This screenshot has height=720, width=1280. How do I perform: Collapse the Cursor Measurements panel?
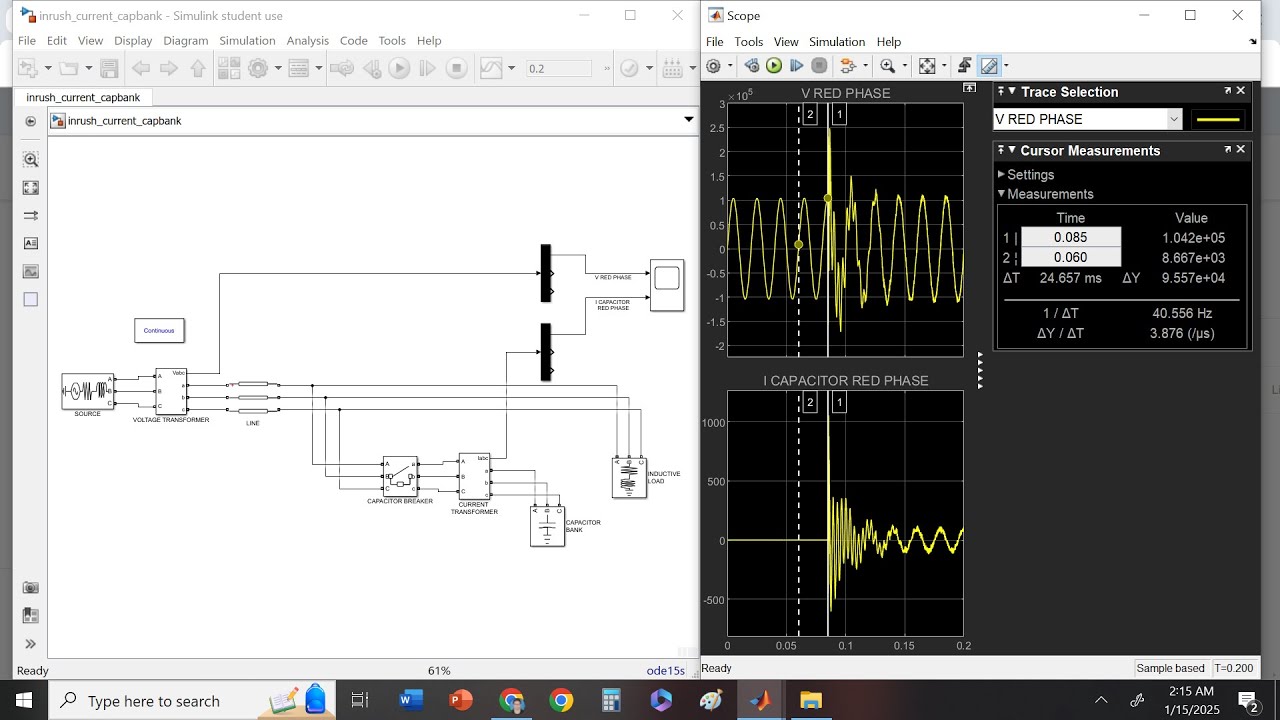click(1012, 151)
